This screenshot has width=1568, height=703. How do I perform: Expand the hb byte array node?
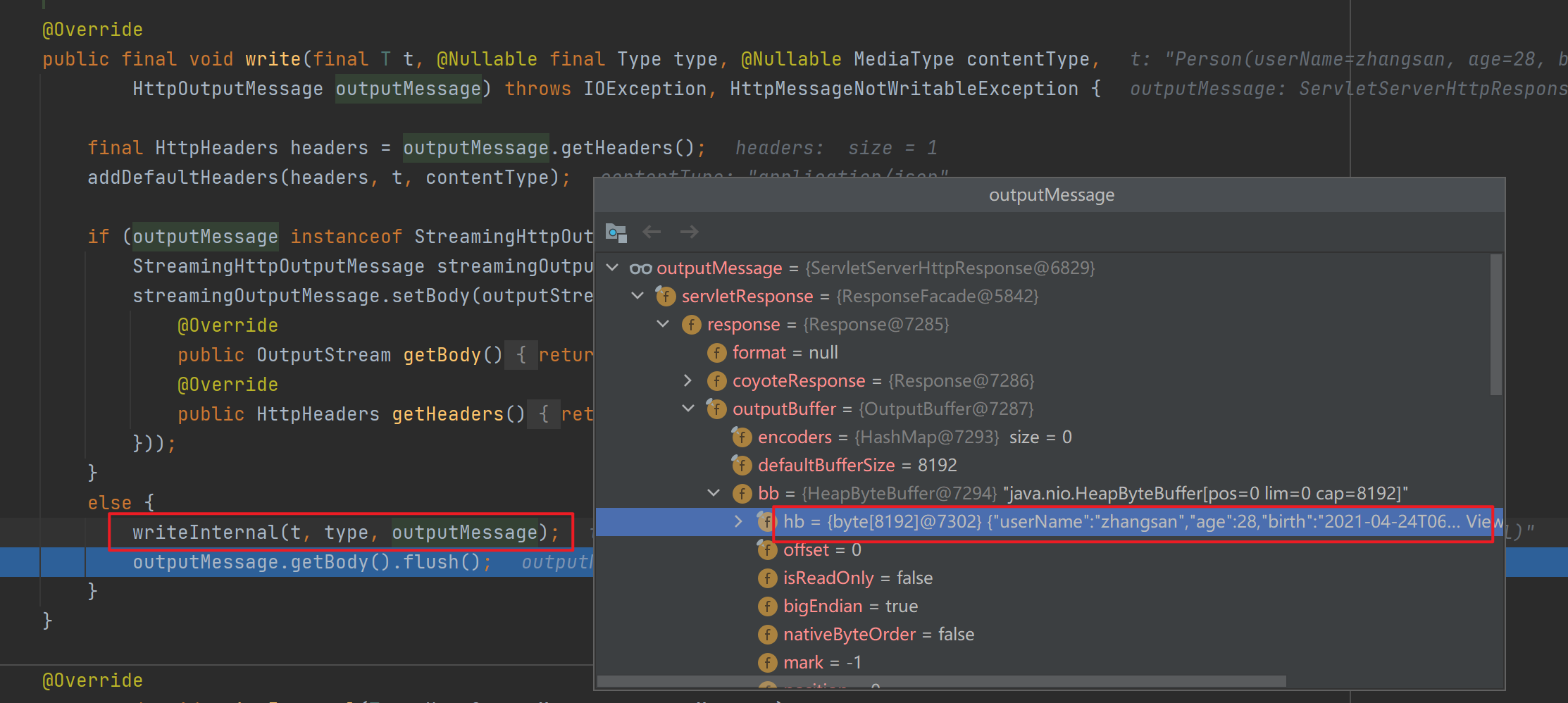(x=738, y=521)
